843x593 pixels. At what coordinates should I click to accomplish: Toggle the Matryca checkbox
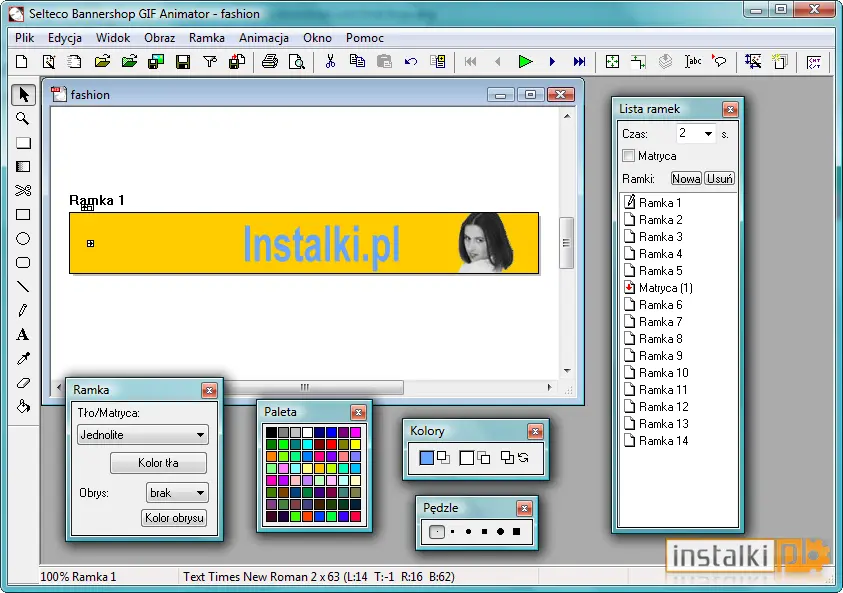click(628, 156)
